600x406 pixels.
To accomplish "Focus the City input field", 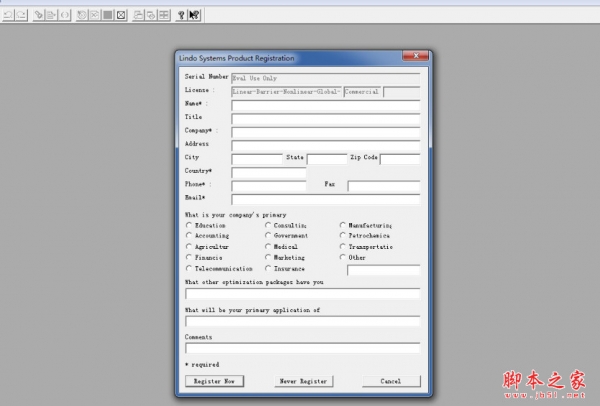I will point(257,159).
